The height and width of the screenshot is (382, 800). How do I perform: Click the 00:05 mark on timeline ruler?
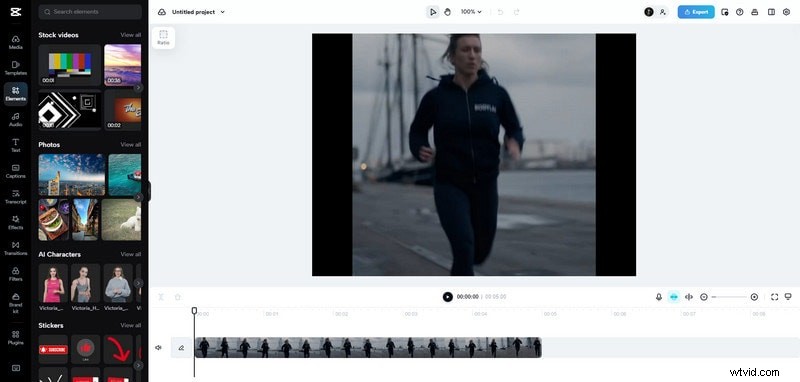[550, 314]
